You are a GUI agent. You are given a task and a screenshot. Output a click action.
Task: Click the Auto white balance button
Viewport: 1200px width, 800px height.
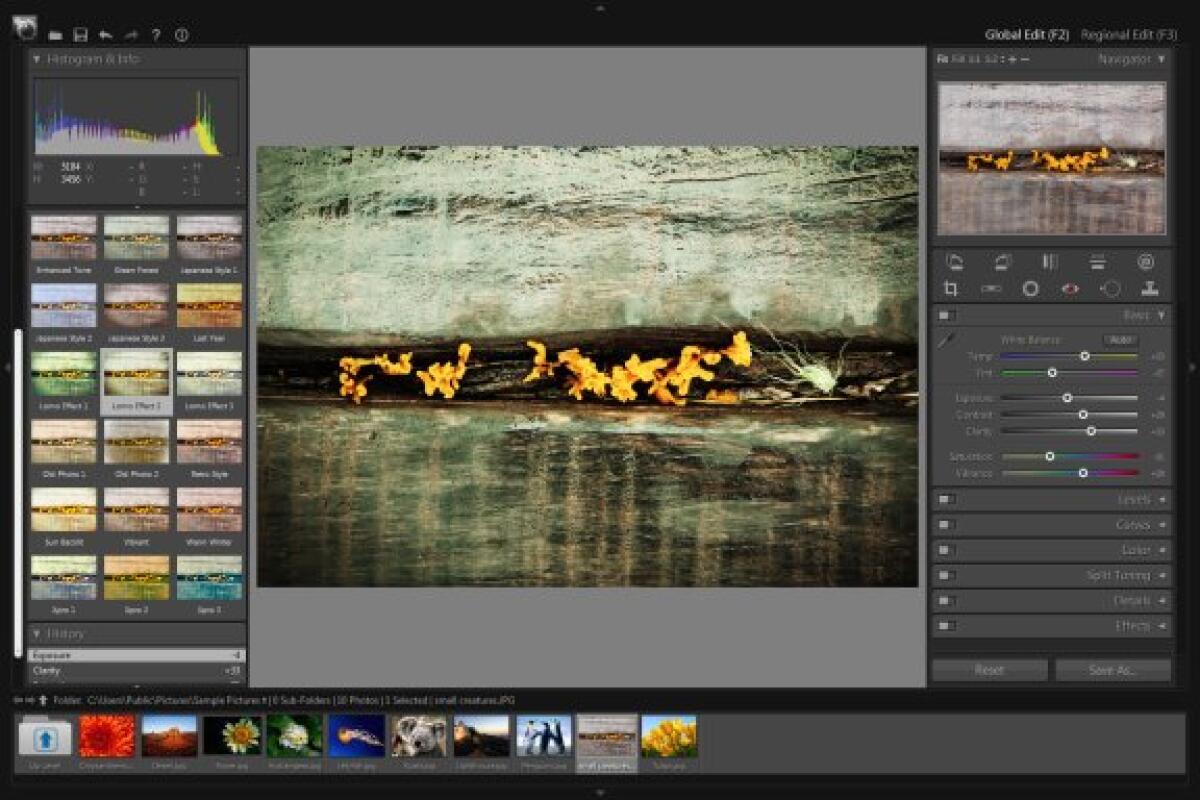1122,340
